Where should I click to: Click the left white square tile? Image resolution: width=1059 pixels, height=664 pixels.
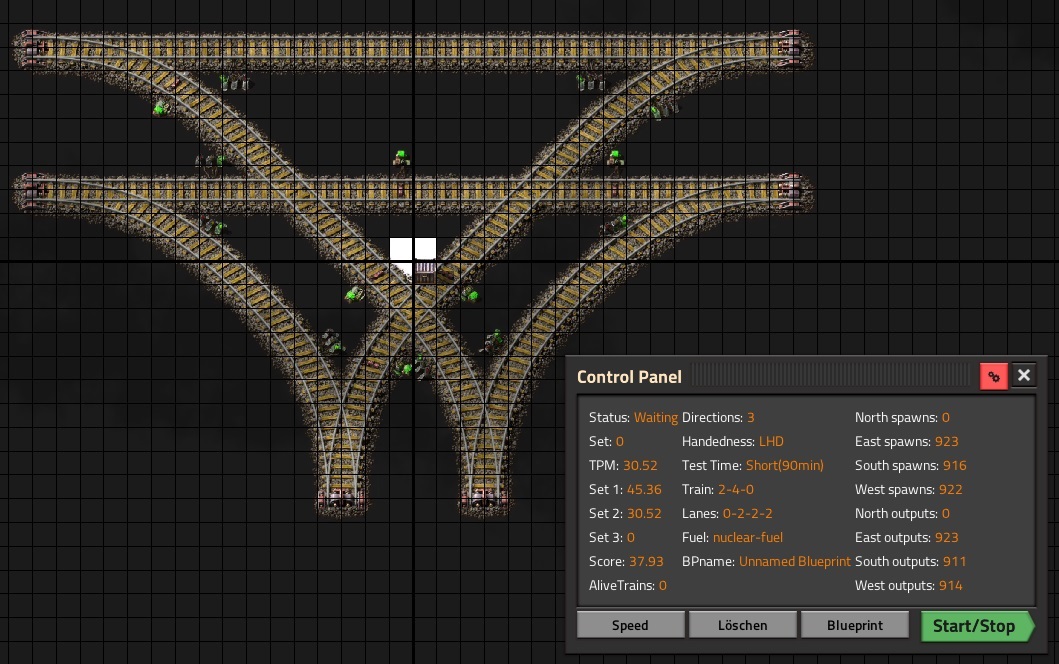tap(401, 249)
